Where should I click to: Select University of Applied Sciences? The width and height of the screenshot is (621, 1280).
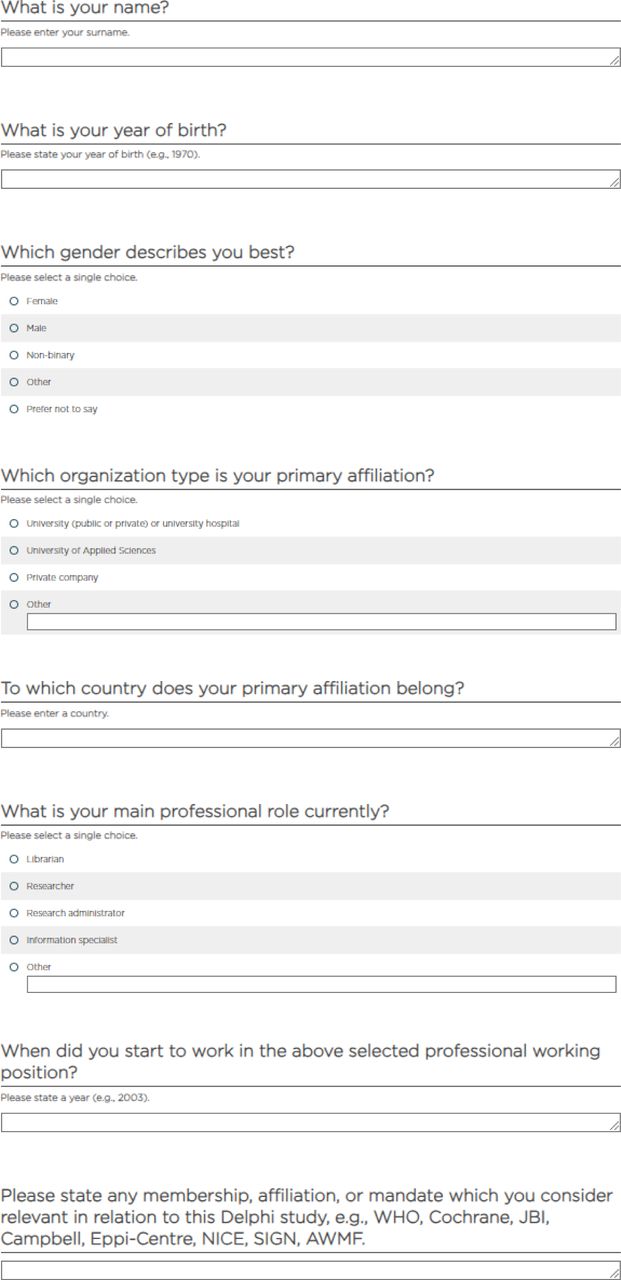[14, 550]
